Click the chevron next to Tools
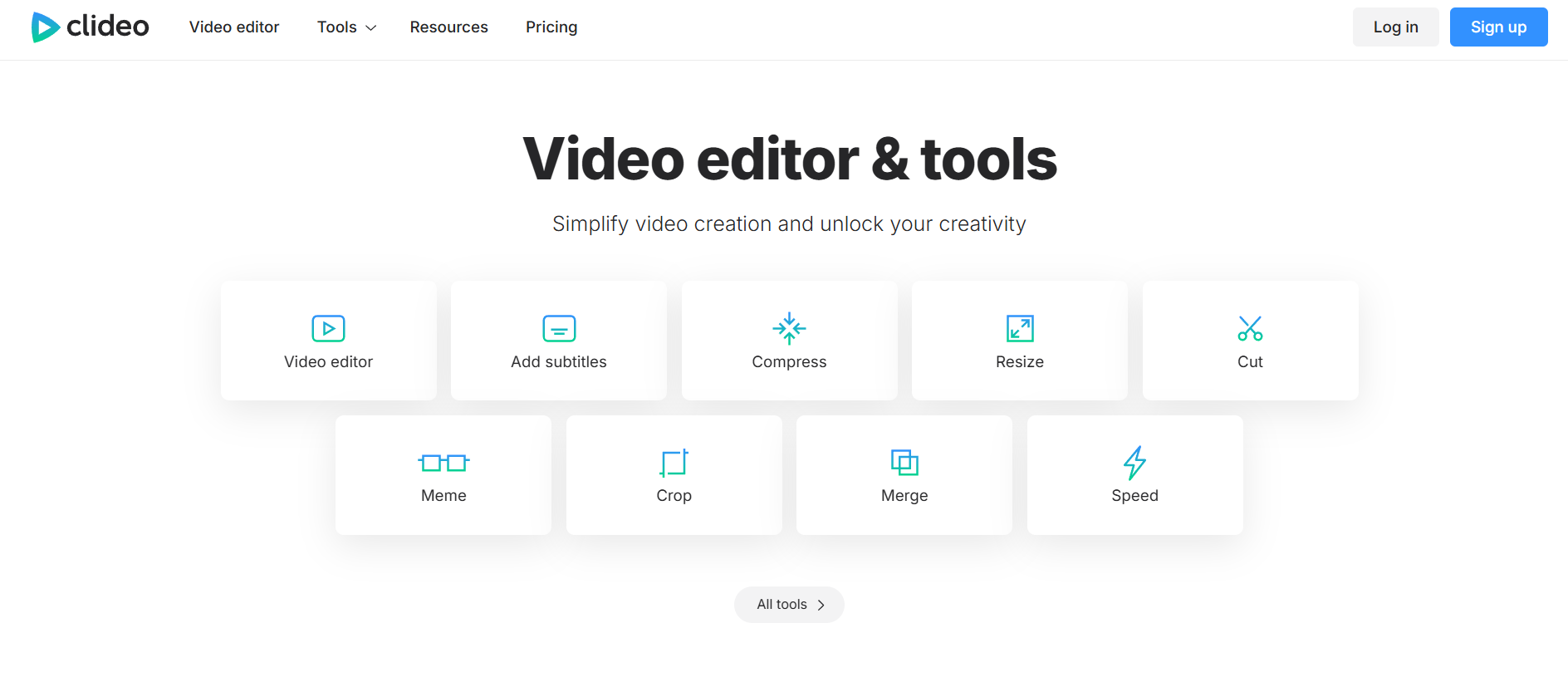The image size is (1568, 682). point(371,28)
